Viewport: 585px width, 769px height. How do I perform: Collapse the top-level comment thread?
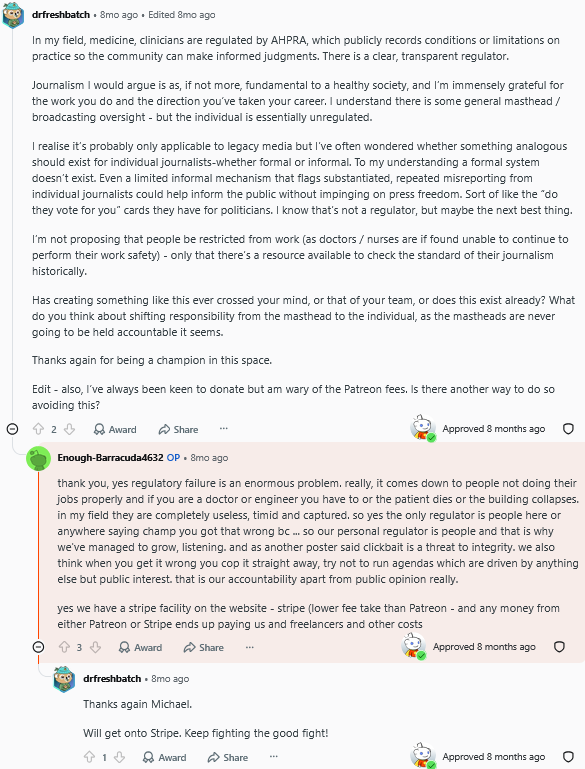13,429
